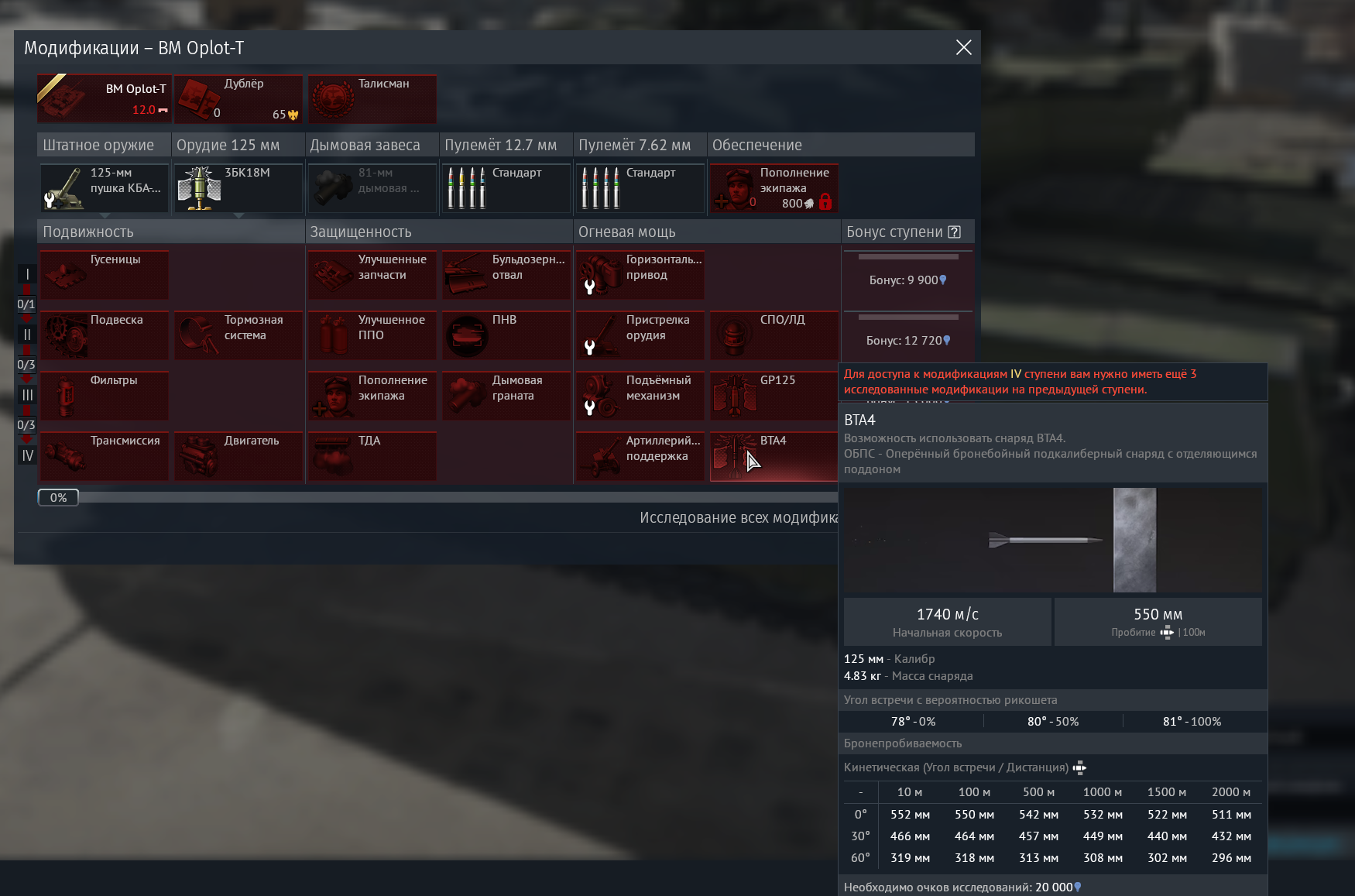Image resolution: width=1355 pixels, height=896 pixels.
Task: Pick the Дымовая граната modification
Action: coord(506,395)
